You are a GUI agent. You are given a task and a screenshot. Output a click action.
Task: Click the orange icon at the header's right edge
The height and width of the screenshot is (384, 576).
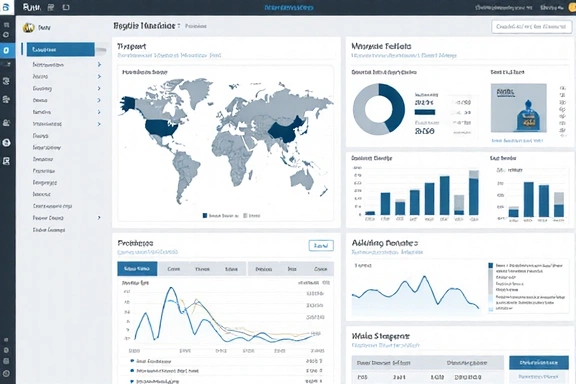(x=572, y=7)
